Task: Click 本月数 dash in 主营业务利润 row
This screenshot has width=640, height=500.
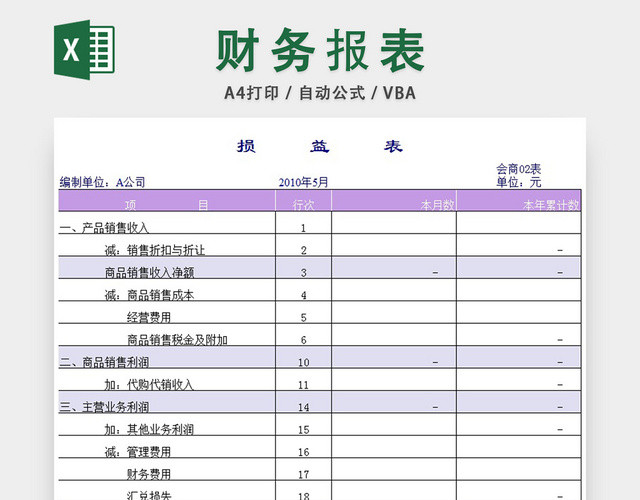Action: tap(435, 407)
